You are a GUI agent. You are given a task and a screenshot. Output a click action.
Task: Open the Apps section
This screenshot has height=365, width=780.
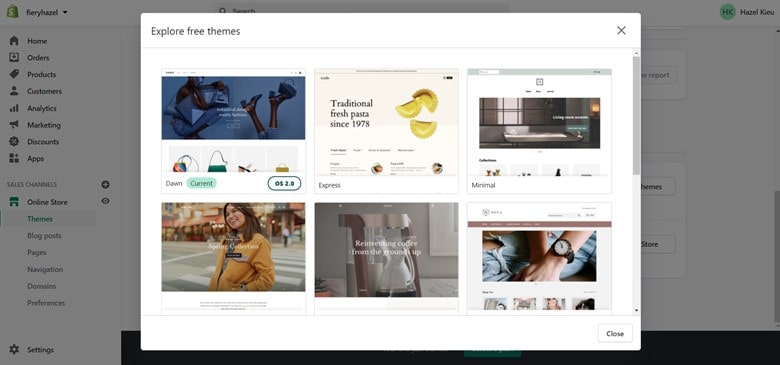[35, 159]
